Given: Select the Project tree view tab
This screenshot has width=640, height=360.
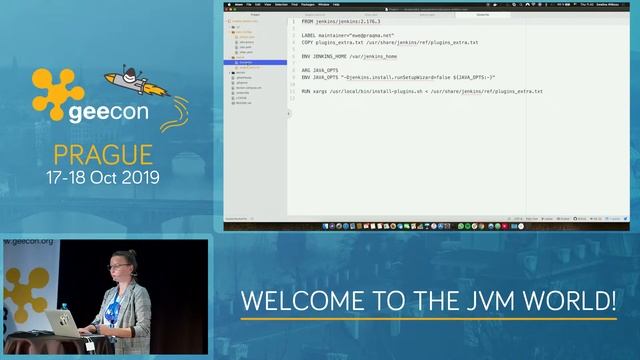Looking at the screenshot, I should point(255,15).
